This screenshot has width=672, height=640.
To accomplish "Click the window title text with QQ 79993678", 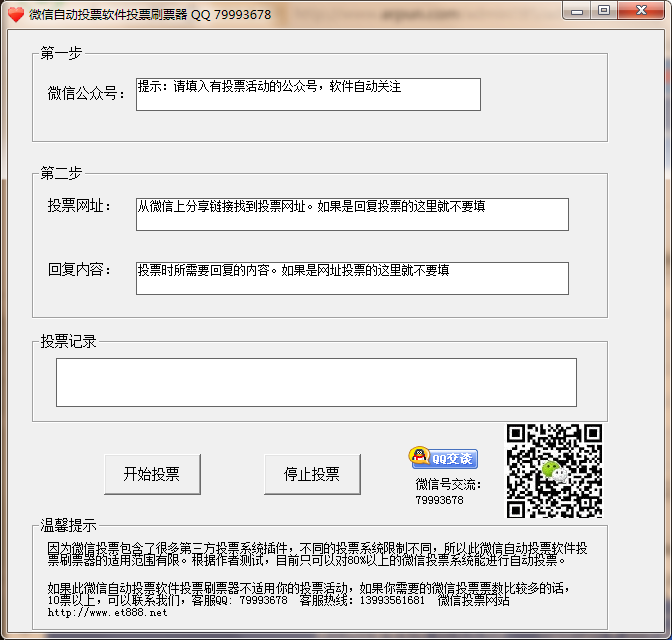I will [x=150, y=15].
